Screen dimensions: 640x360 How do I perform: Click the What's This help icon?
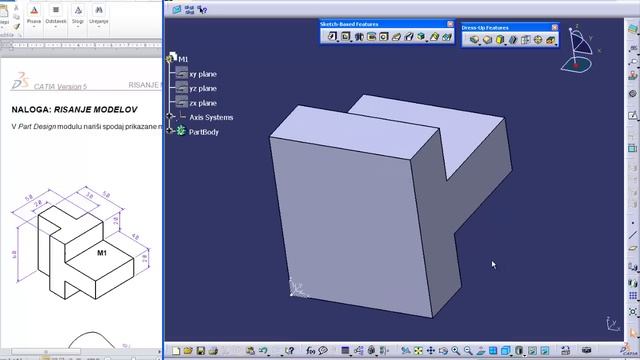(289, 351)
